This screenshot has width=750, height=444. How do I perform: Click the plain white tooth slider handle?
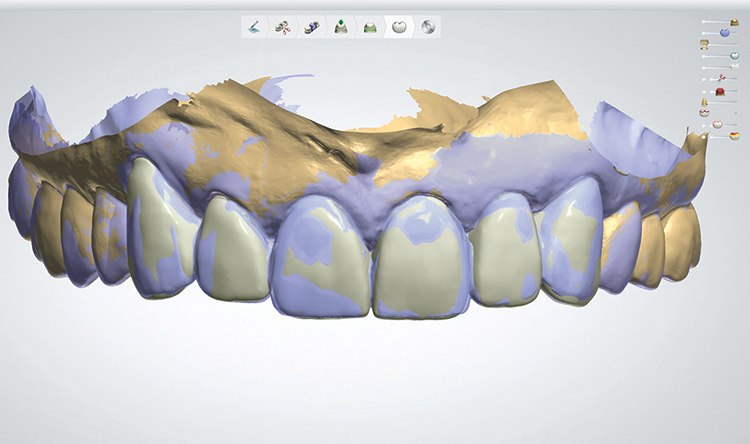(735, 67)
